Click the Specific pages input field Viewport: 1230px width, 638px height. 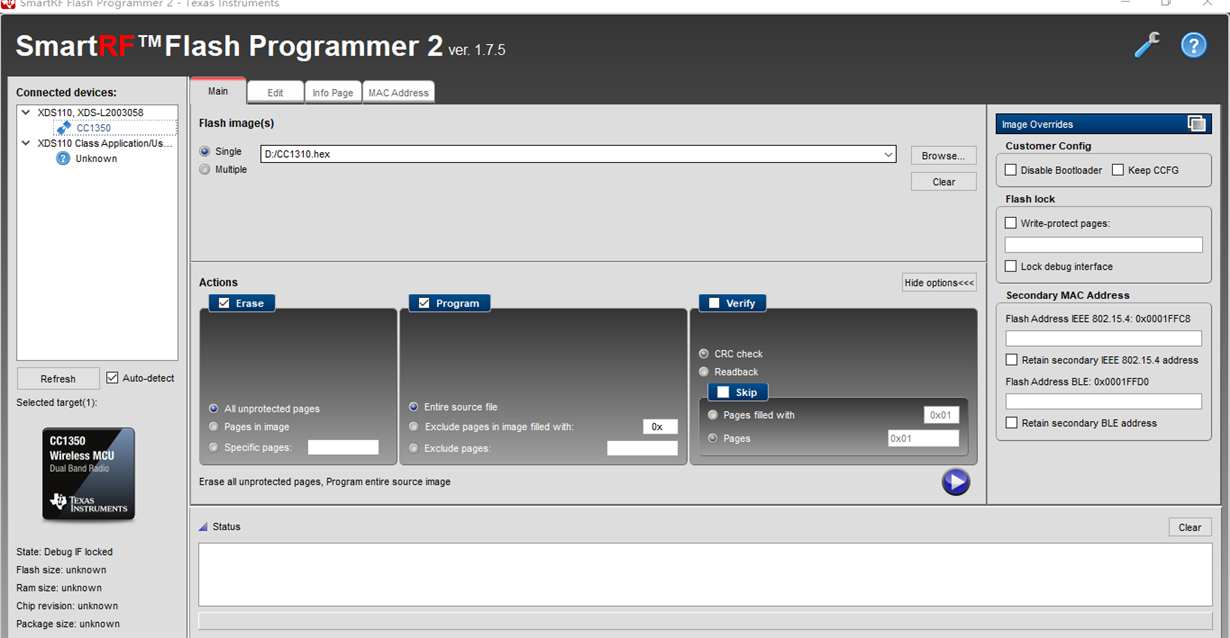[343, 447]
